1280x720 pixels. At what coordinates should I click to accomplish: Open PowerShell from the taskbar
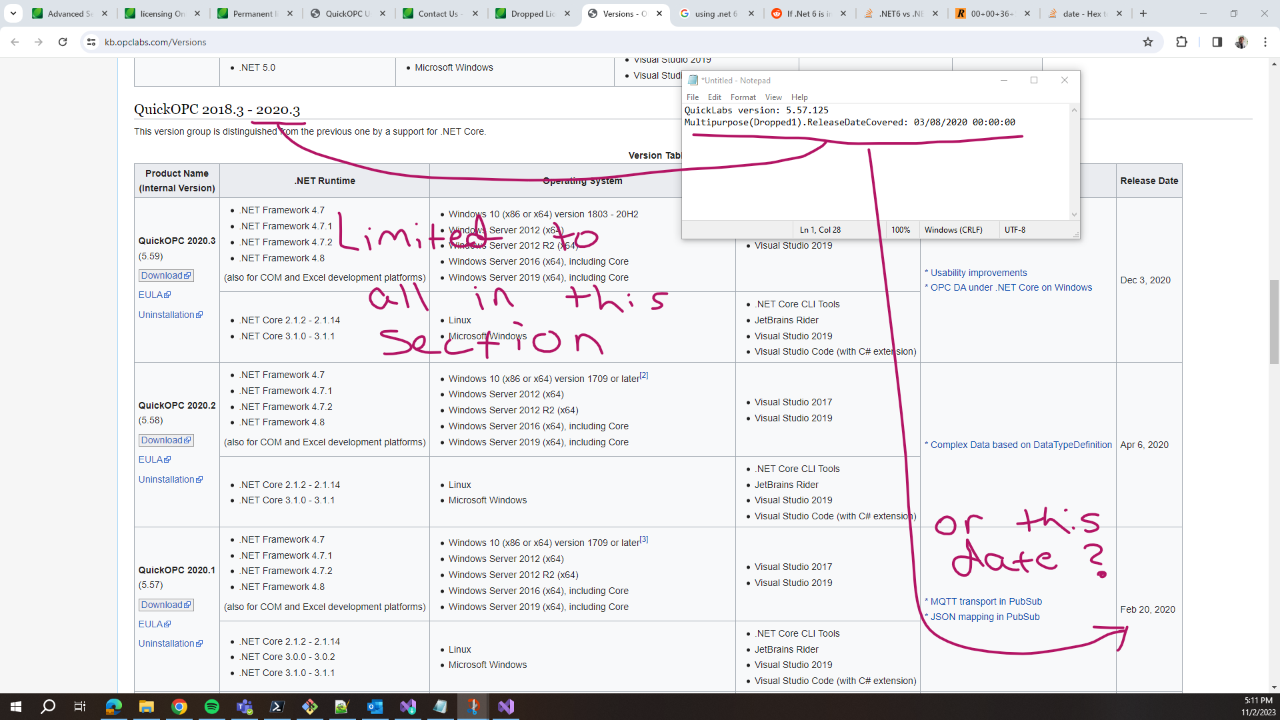point(277,706)
